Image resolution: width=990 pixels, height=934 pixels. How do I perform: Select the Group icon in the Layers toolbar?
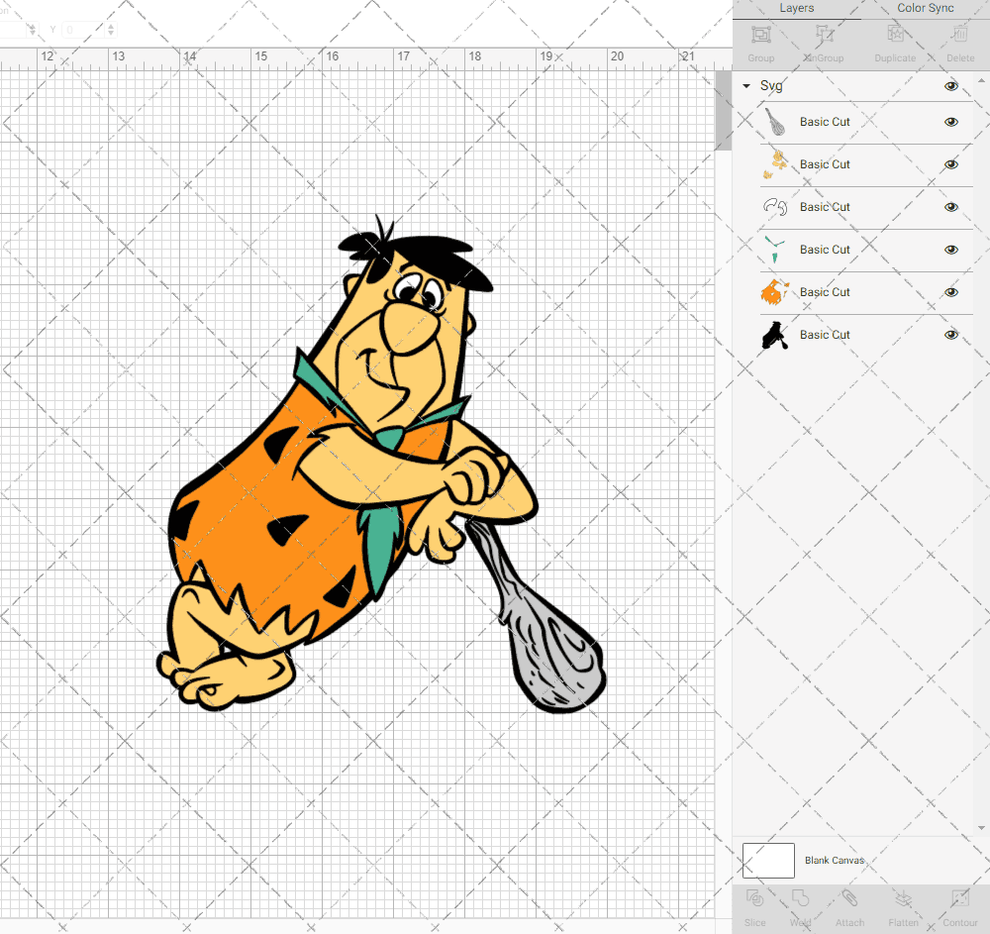760,35
